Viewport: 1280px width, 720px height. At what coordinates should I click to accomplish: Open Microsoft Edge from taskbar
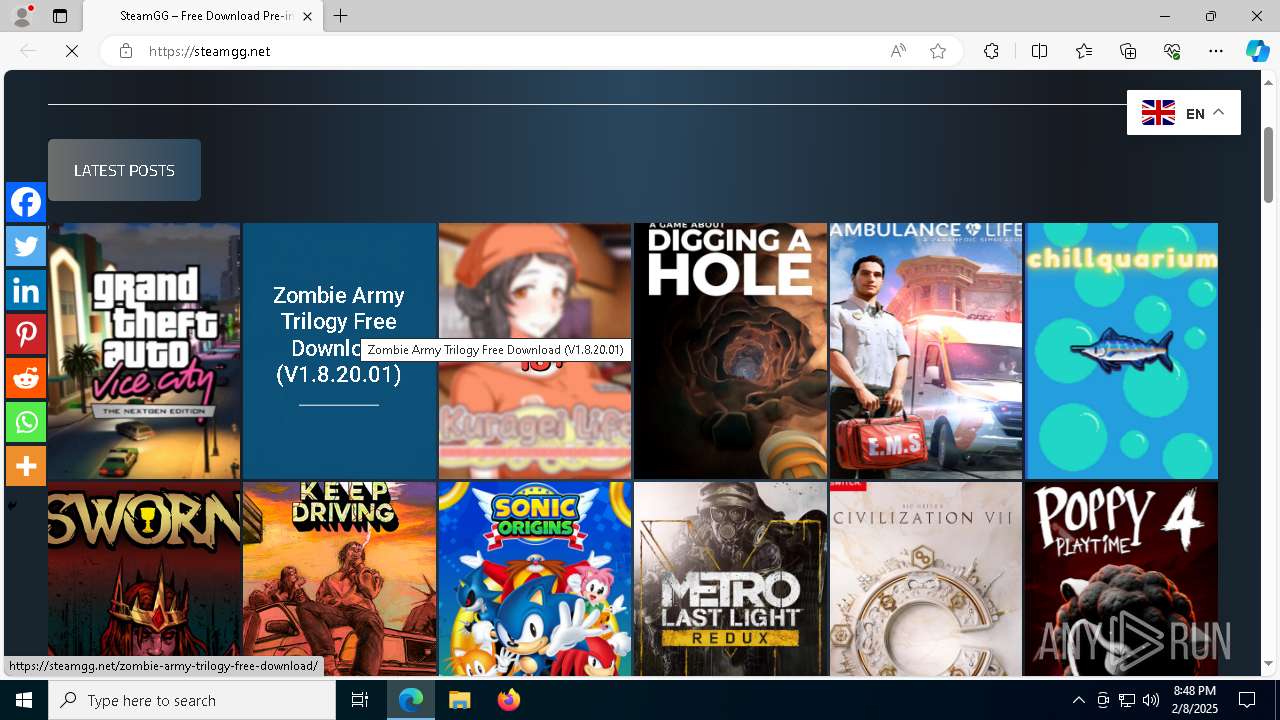[x=411, y=700]
